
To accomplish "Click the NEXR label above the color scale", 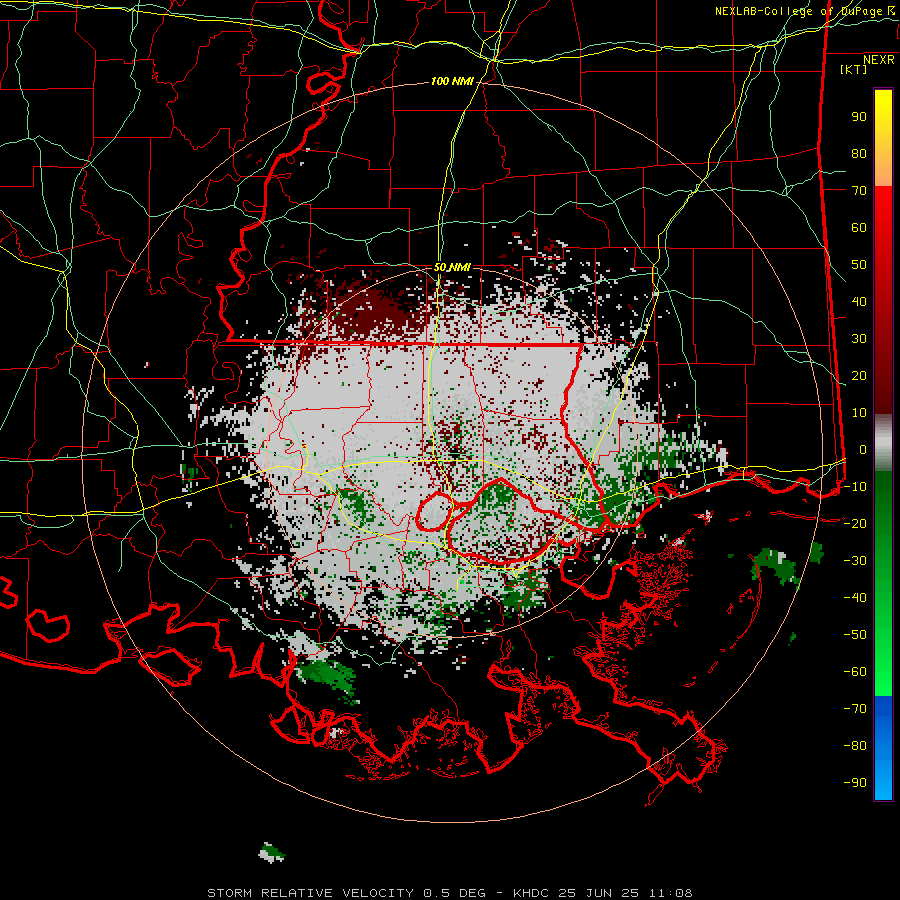I will (879, 60).
